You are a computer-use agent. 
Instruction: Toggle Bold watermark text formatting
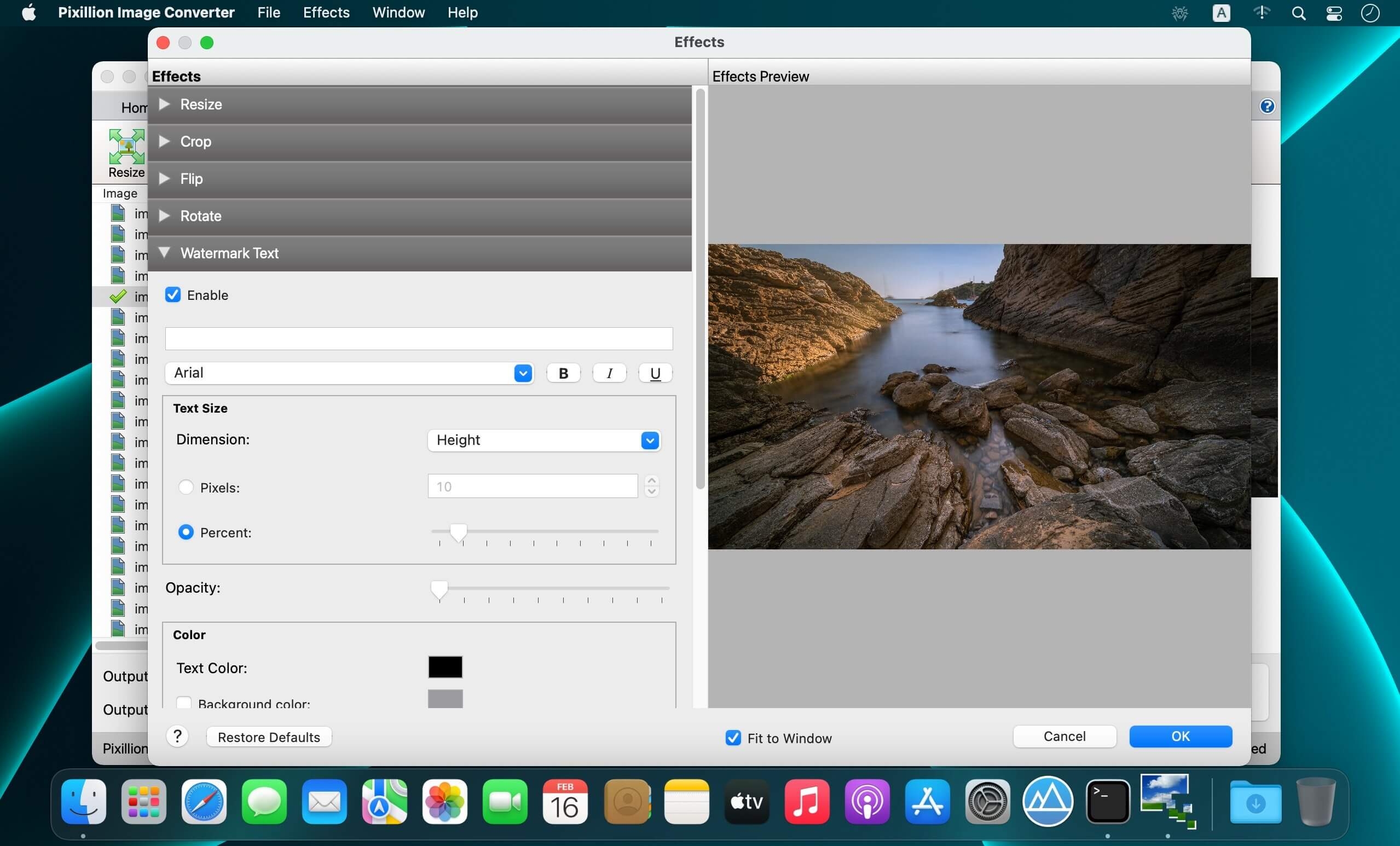point(563,373)
